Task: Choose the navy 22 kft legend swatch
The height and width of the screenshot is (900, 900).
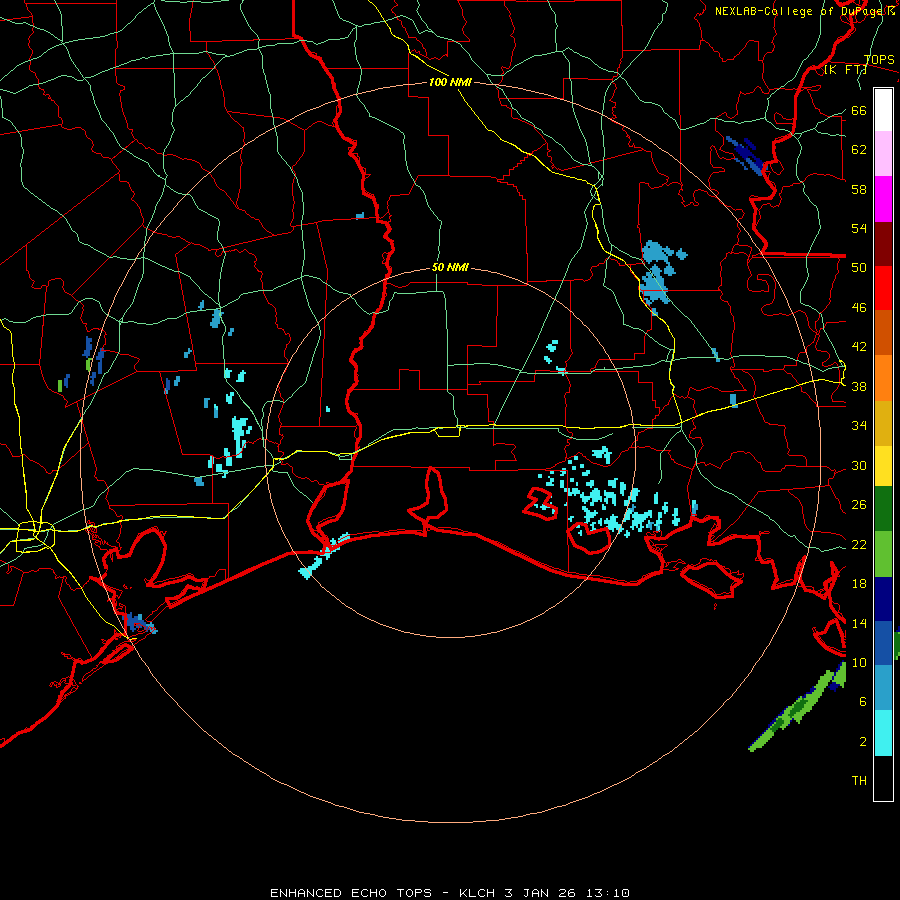Action: tap(883, 599)
